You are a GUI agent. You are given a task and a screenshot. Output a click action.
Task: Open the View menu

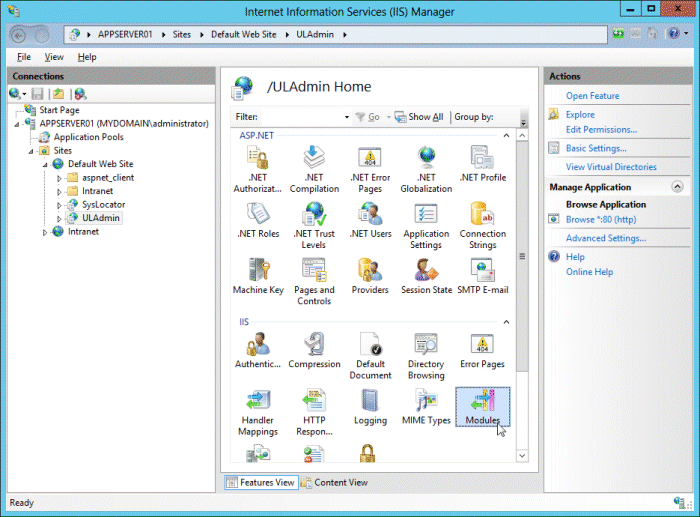[54, 57]
